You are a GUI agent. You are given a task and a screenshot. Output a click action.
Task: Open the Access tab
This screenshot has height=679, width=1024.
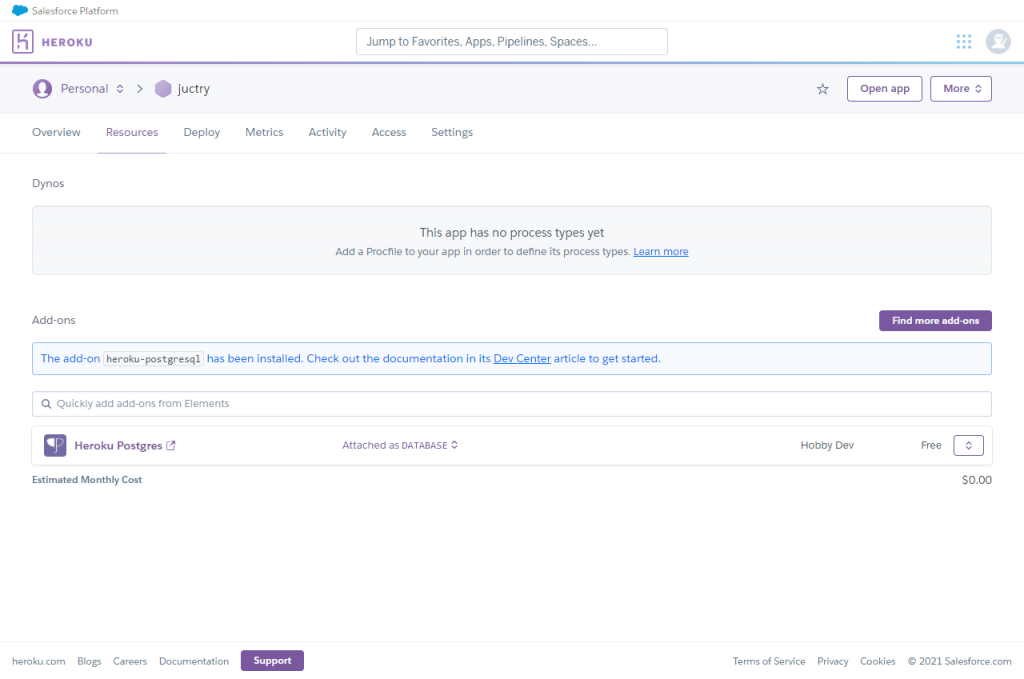coord(389,133)
